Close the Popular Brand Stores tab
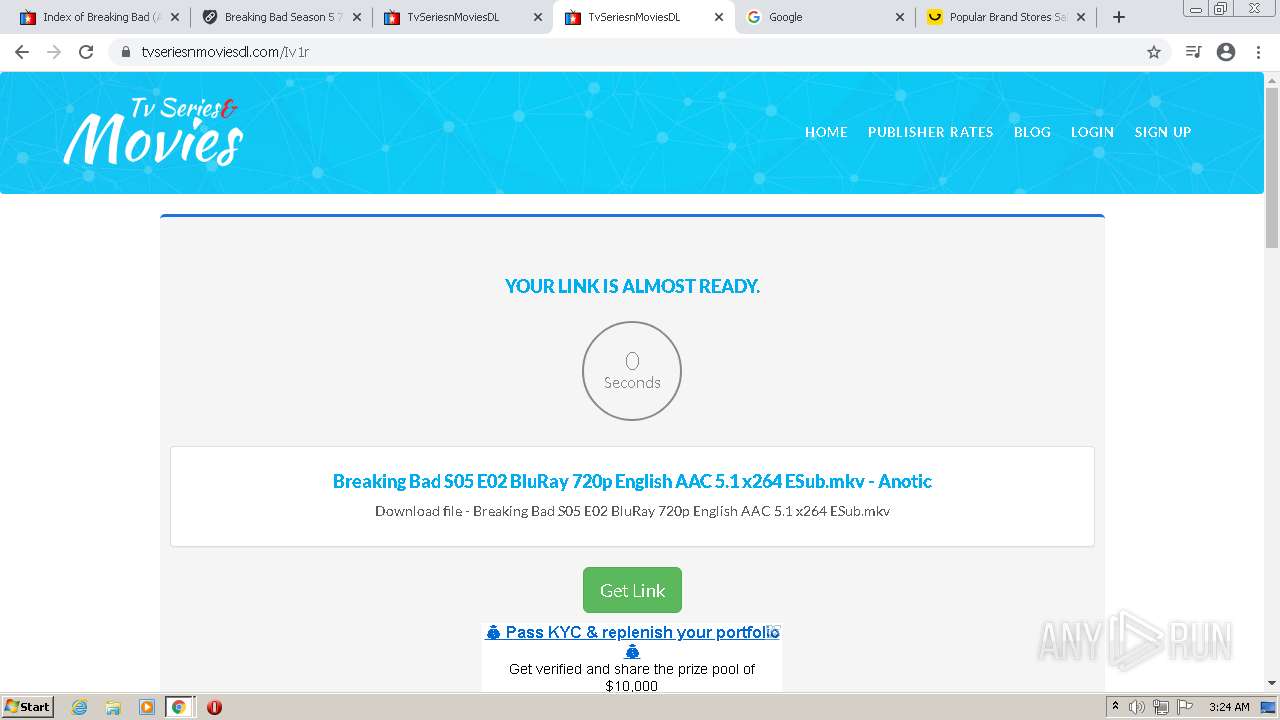The height and width of the screenshot is (720, 1280). pos(1081,17)
